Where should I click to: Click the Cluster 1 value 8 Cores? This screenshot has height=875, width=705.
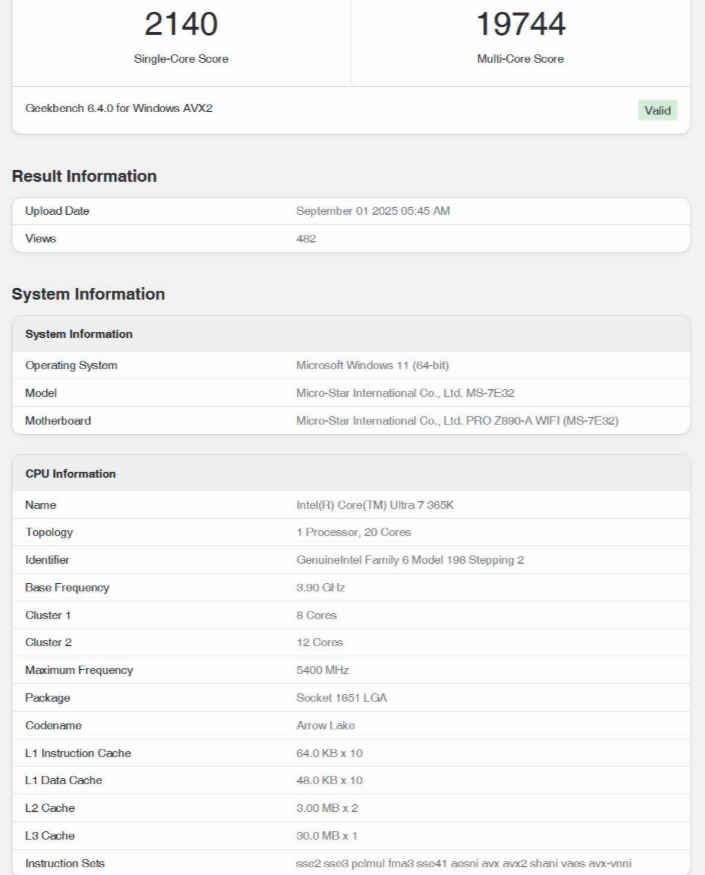tap(316, 616)
